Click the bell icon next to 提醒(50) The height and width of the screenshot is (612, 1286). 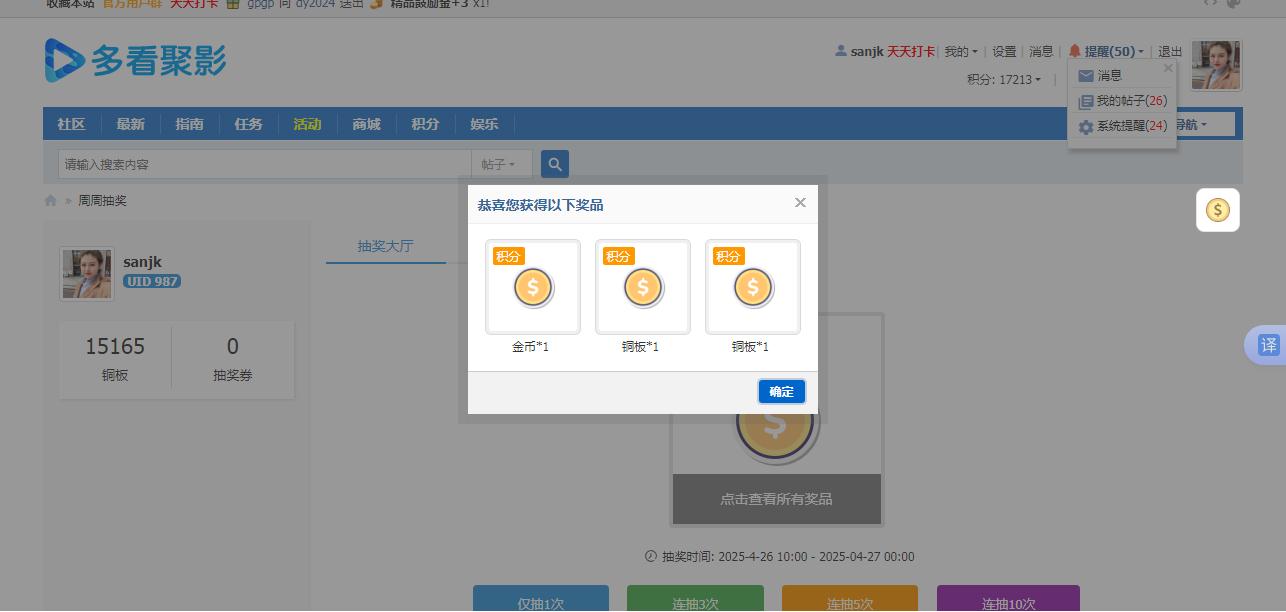(x=1075, y=50)
